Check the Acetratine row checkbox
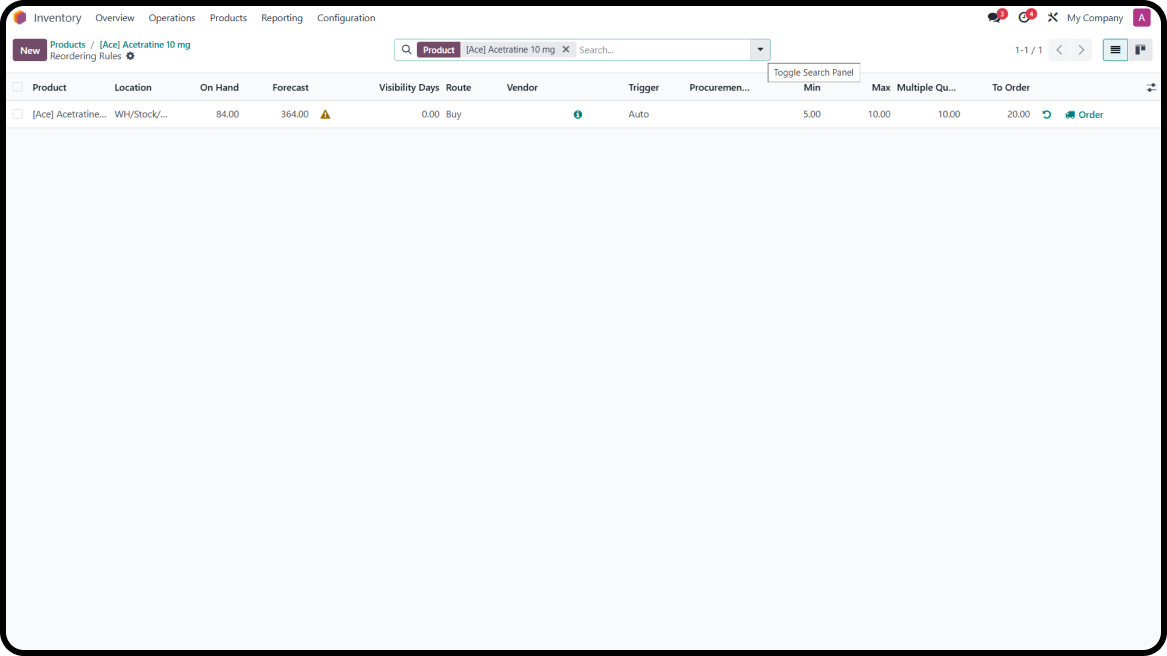Viewport: 1167px width, 656px height. [17, 115]
